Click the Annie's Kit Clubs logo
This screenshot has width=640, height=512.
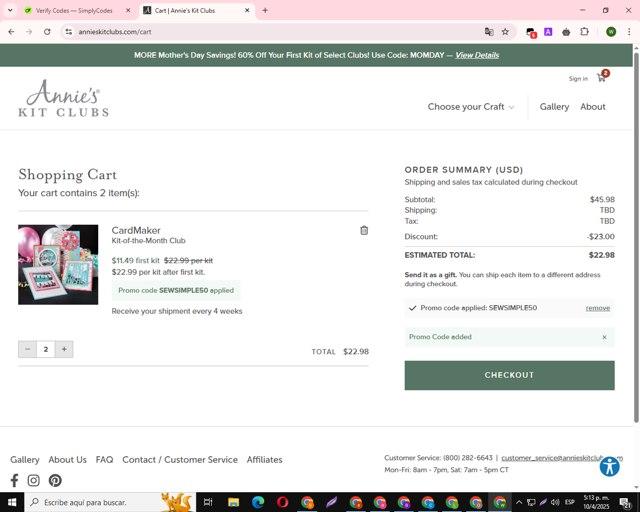(x=64, y=98)
